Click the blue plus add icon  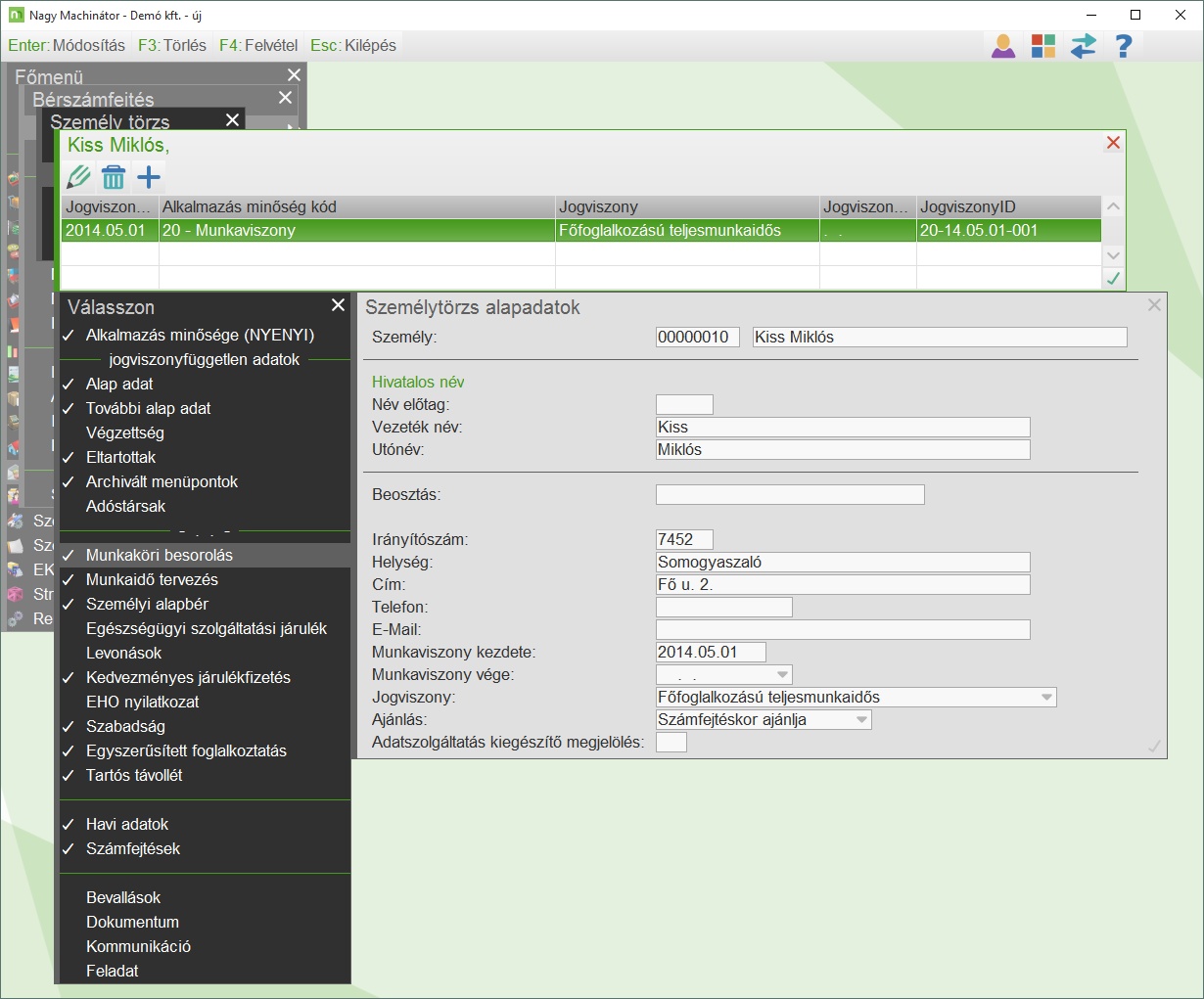coord(149,177)
